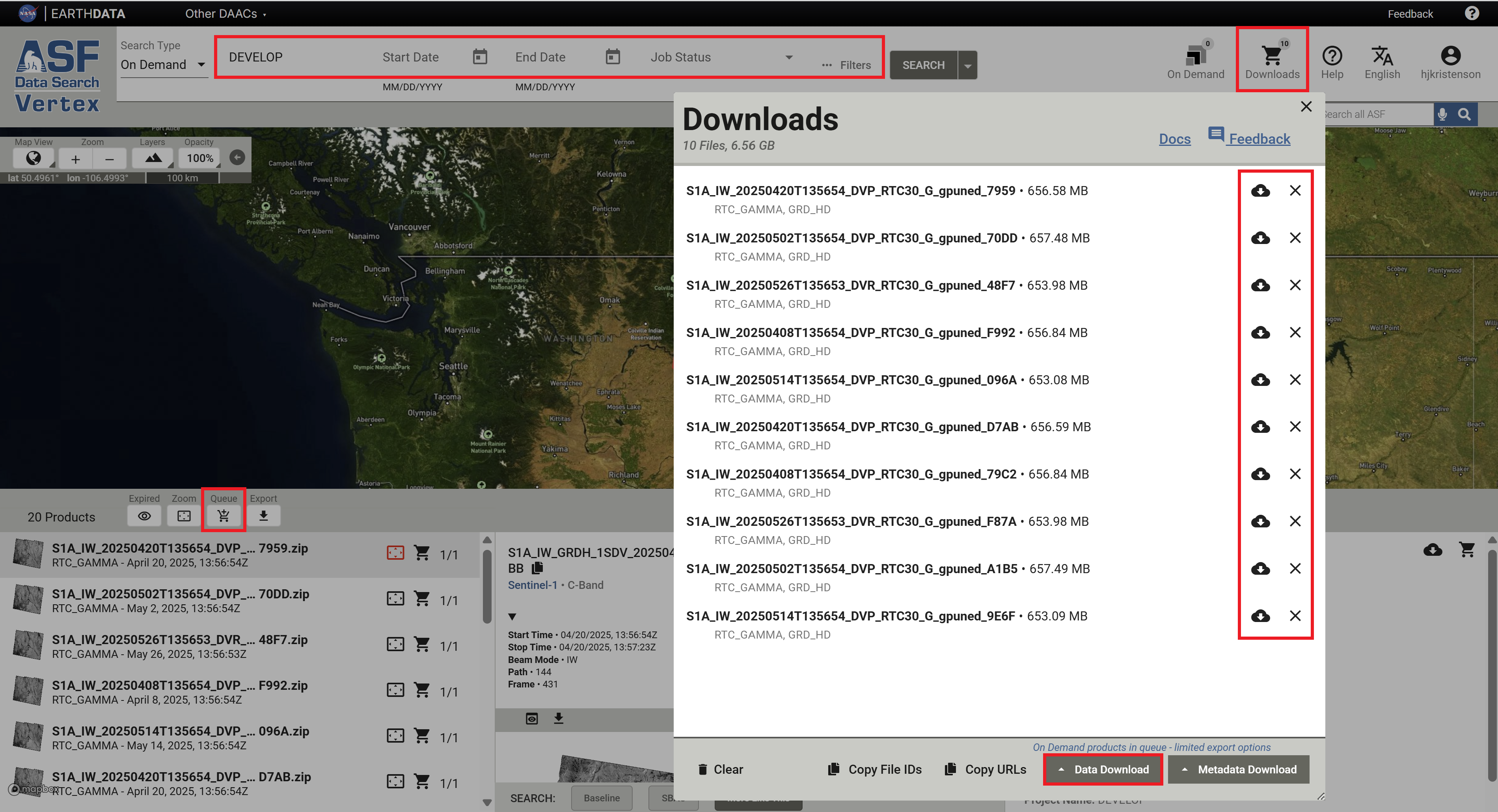1498x812 pixels.
Task: Toggle Expired products visibility eye
Action: click(144, 515)
